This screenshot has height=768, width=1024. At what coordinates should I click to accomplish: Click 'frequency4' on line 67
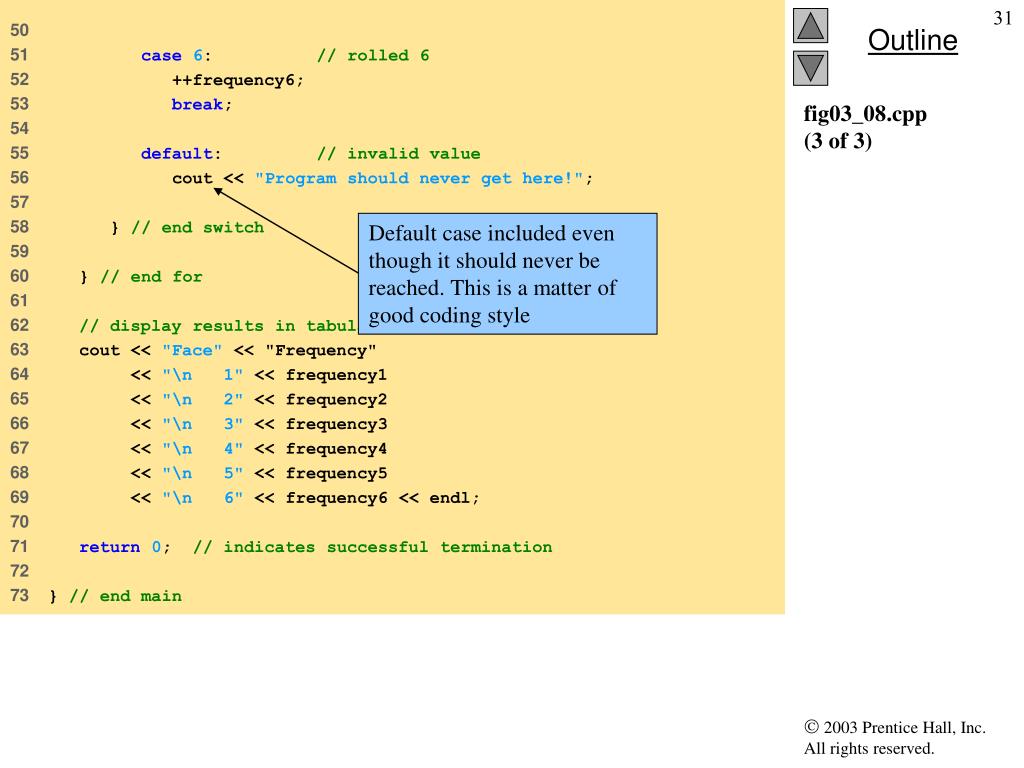[336, 449]
